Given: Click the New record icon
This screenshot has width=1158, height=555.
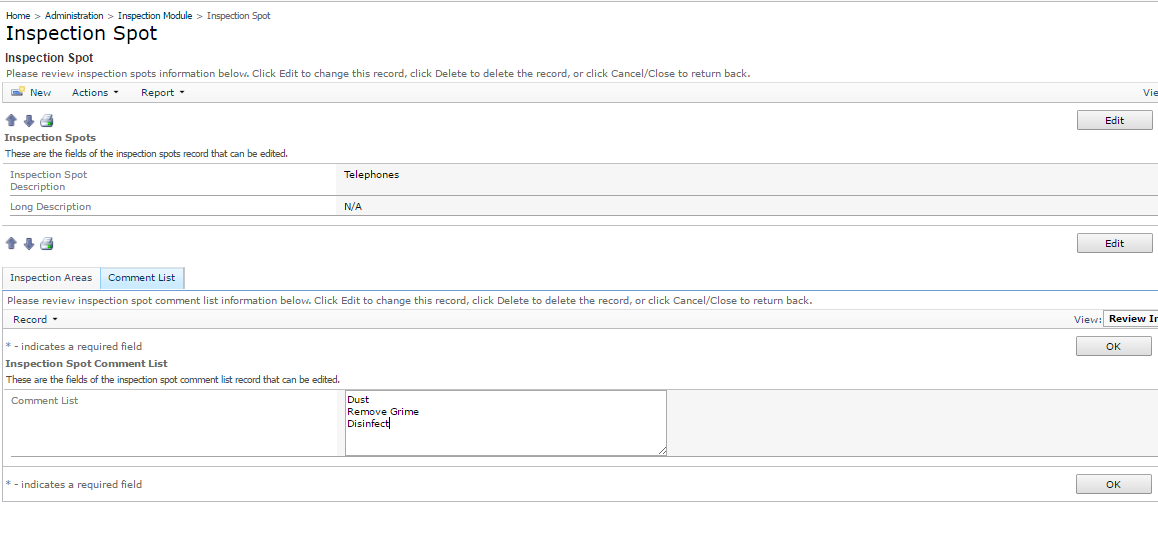Looking at the screenshot, I should click(x=18, y=92).
